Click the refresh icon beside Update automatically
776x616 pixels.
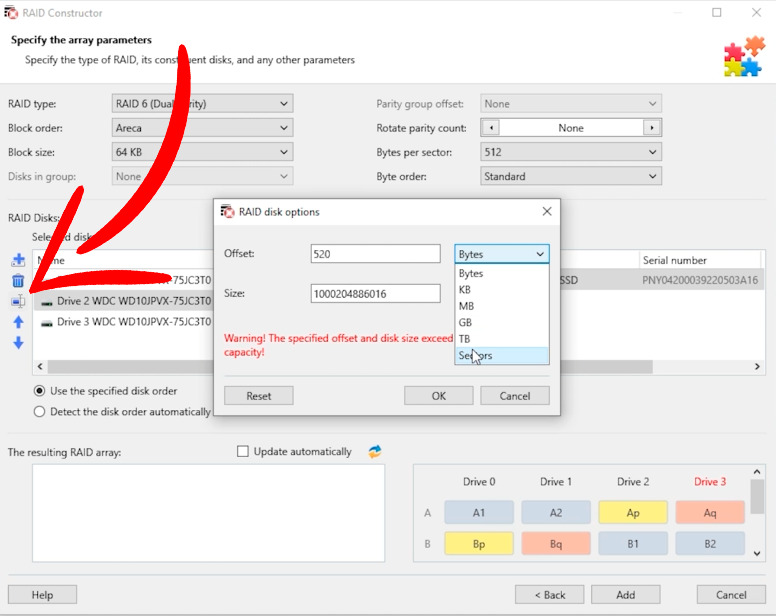coord(375,451)
